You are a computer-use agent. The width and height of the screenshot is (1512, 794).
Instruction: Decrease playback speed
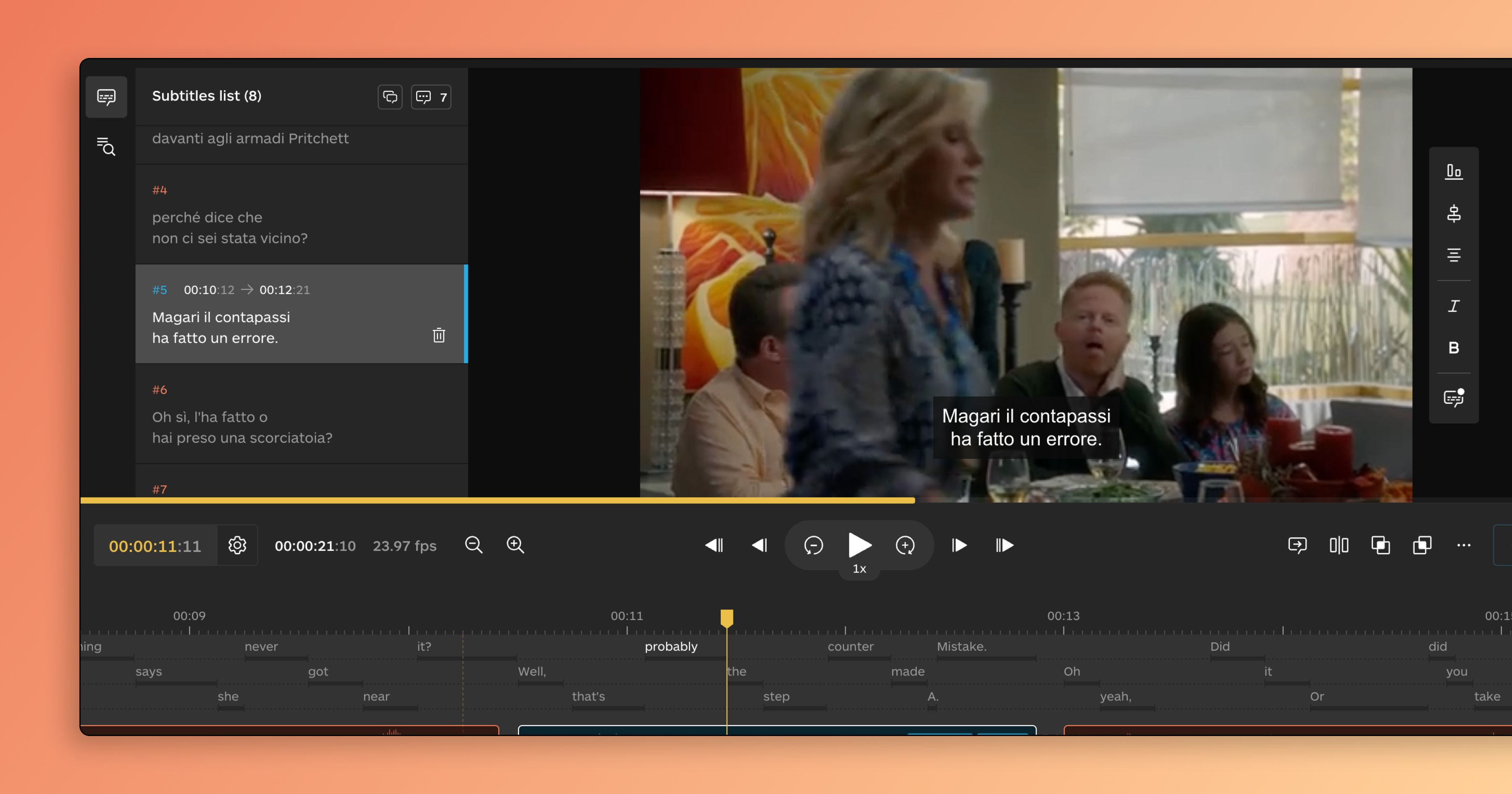tap(814, 546)
